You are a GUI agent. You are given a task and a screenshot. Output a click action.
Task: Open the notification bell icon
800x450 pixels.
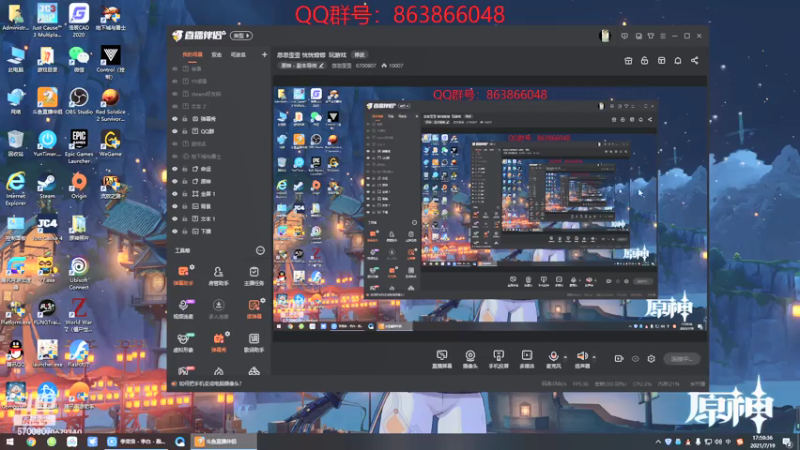pyautogui.click(x=678, y=60)
